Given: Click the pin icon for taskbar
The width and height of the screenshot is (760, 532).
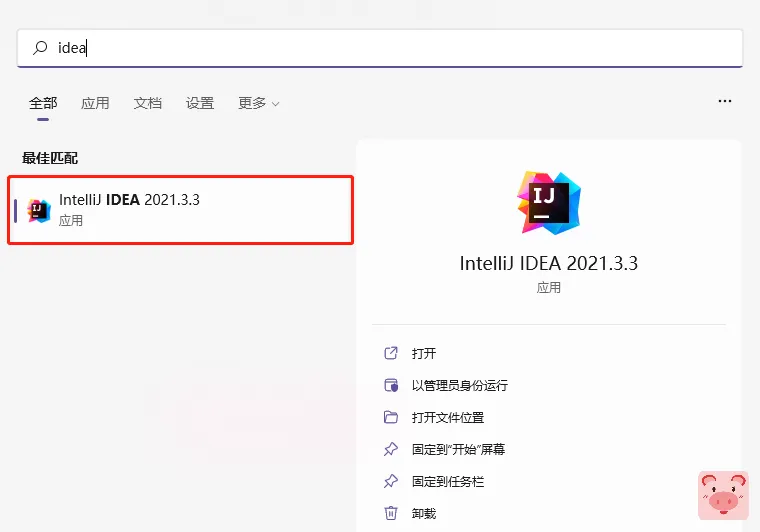Looking at the screenshot, I should pyautogui.click(x=391, y=481).
